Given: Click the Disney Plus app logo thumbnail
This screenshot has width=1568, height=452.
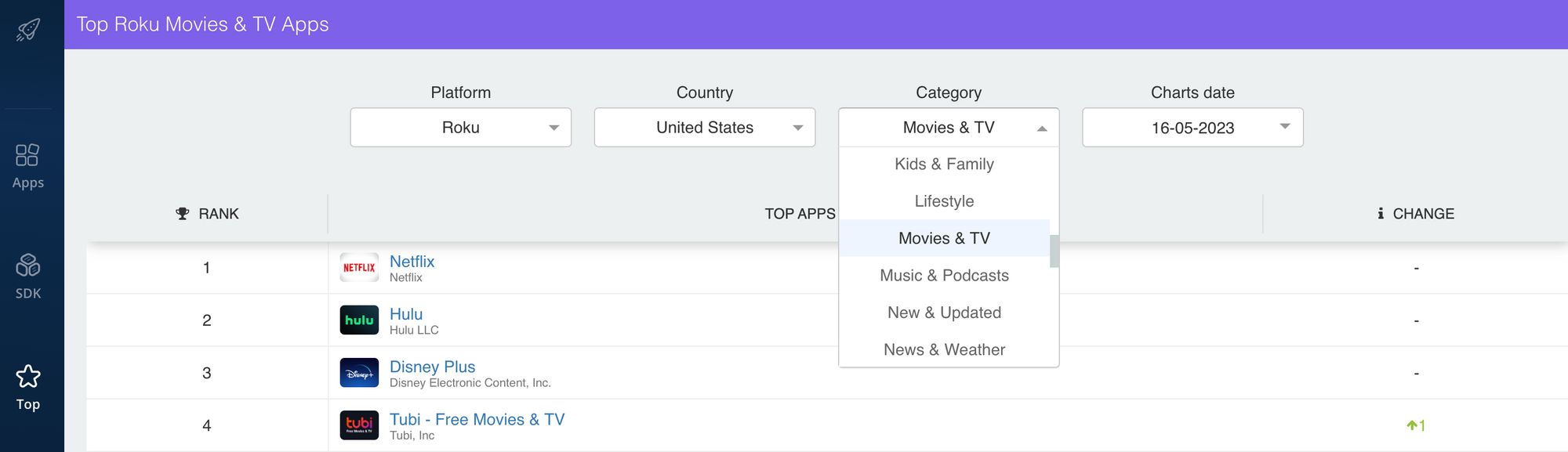Looking at the screenshot, I should click(x=359, y=373).
